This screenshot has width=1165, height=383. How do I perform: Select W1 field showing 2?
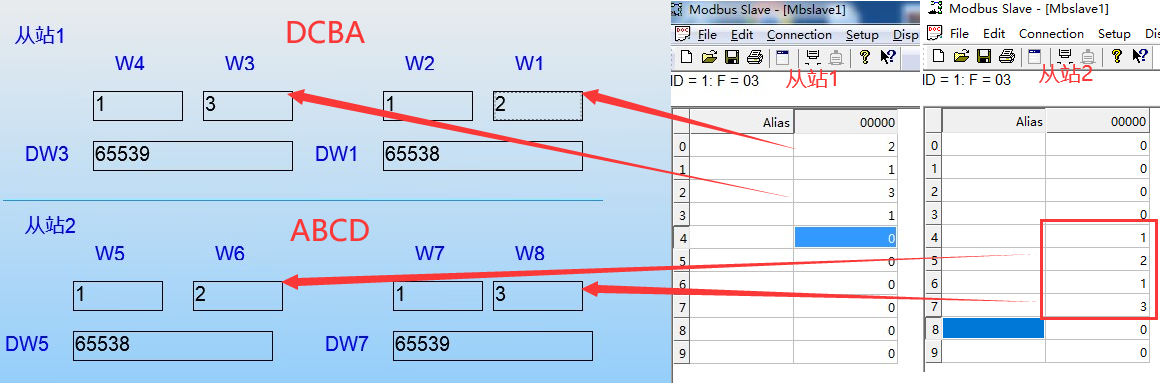(538, 106)
